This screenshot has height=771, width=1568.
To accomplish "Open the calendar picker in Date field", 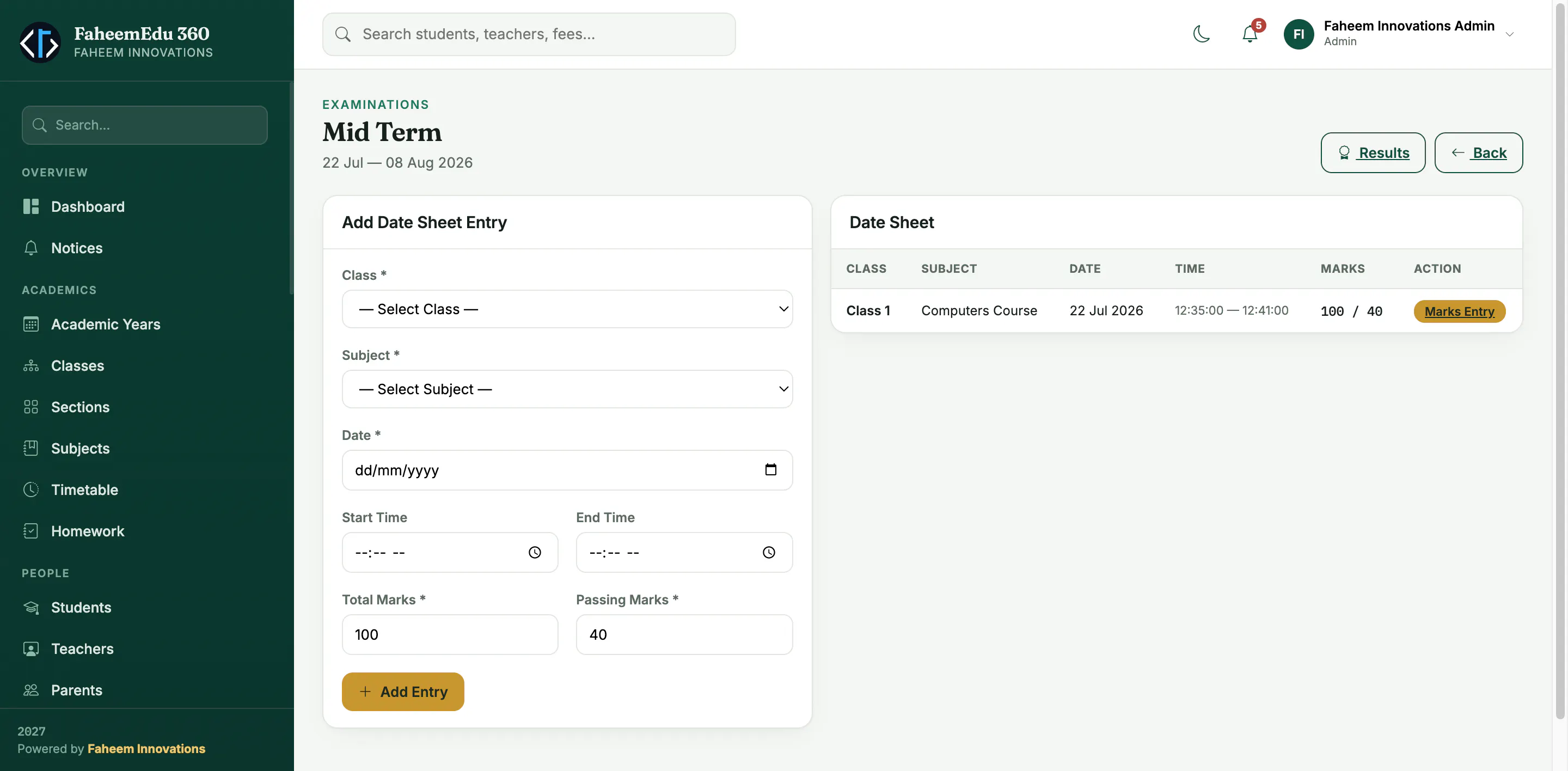I will click(770, 470).
